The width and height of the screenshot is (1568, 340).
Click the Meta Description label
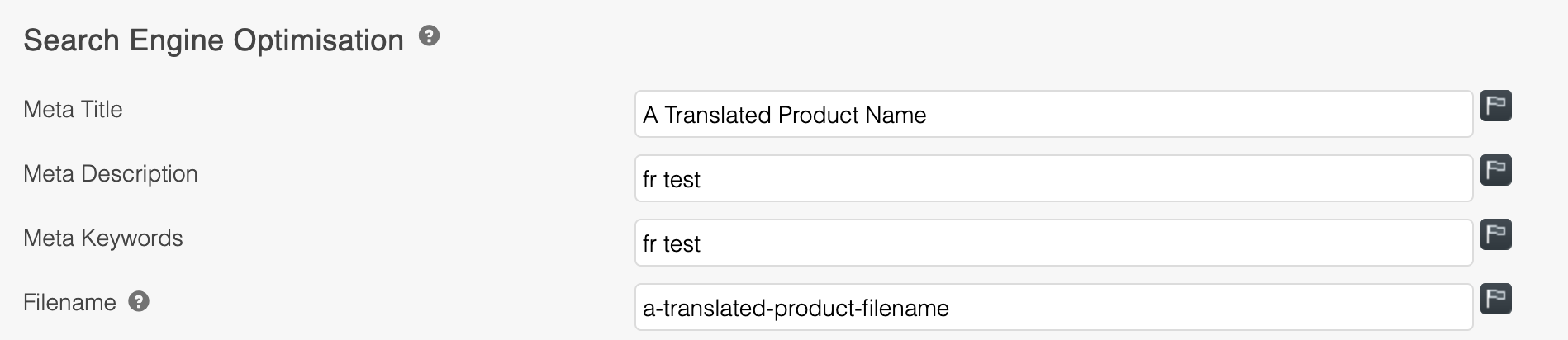(111, 174)
